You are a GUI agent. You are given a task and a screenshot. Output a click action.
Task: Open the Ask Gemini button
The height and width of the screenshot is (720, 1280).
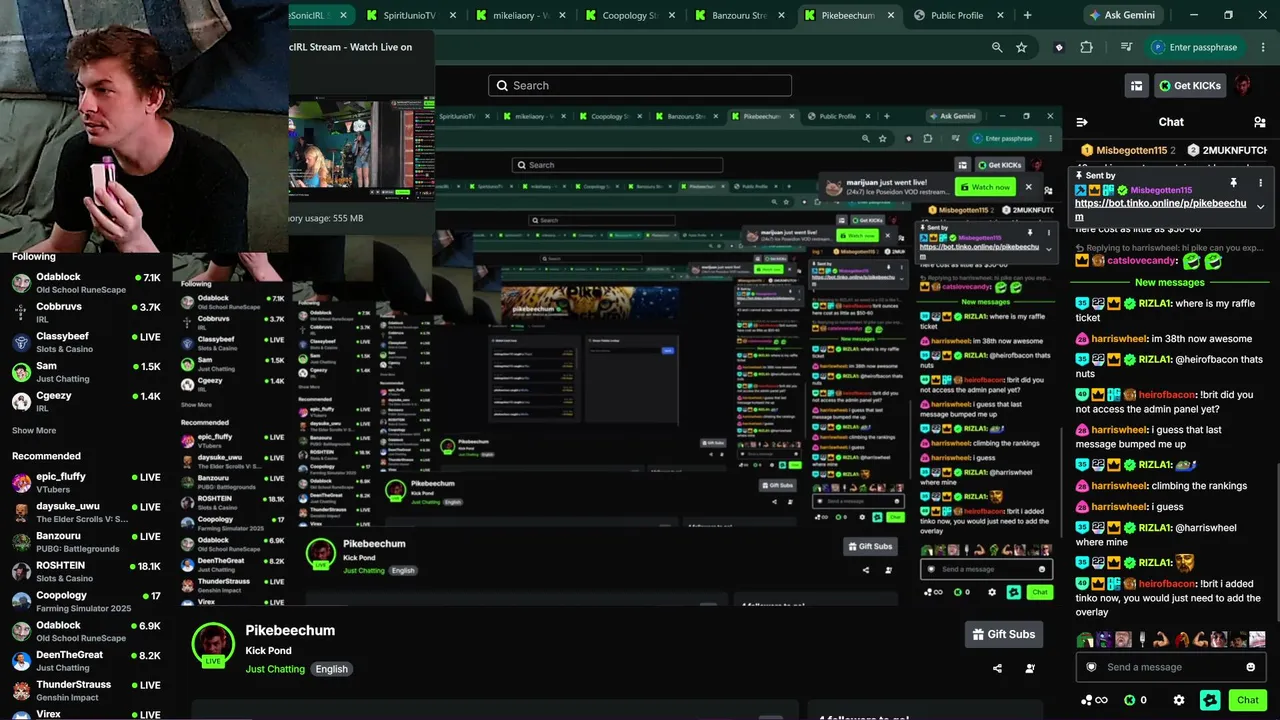pyautogui.click(x=1125, y=15)
